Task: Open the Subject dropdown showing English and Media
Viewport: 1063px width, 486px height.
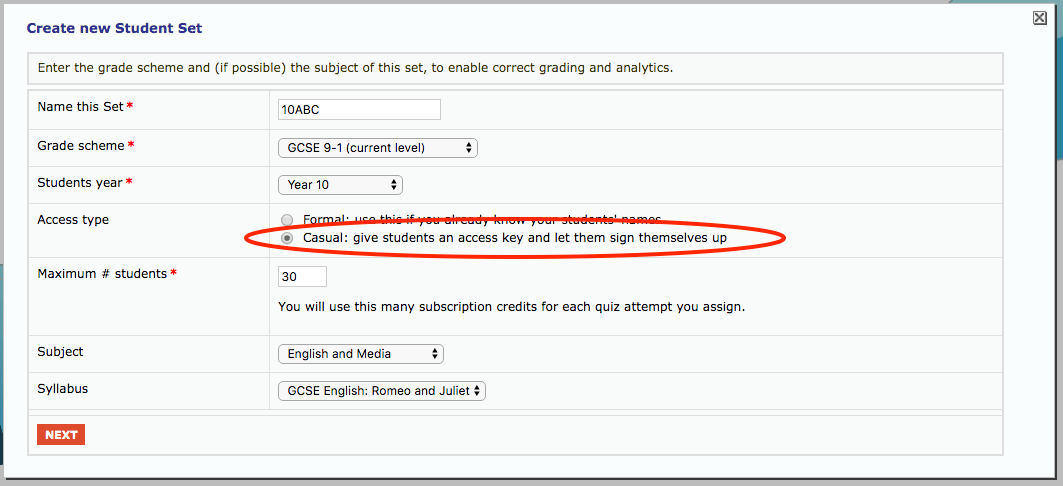Action: pyautogui.click(x=360, y=354)
